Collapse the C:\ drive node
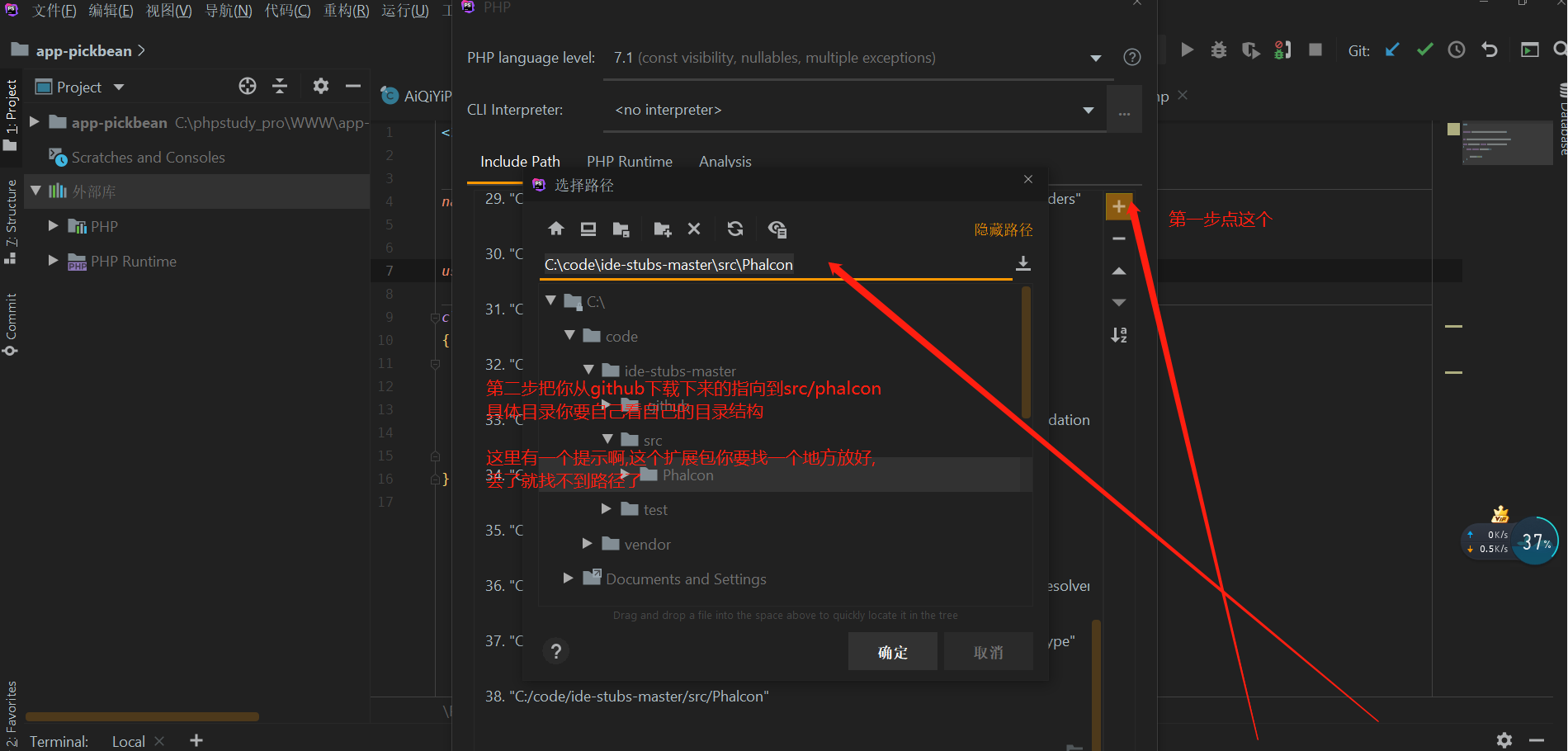 point(550,301)
